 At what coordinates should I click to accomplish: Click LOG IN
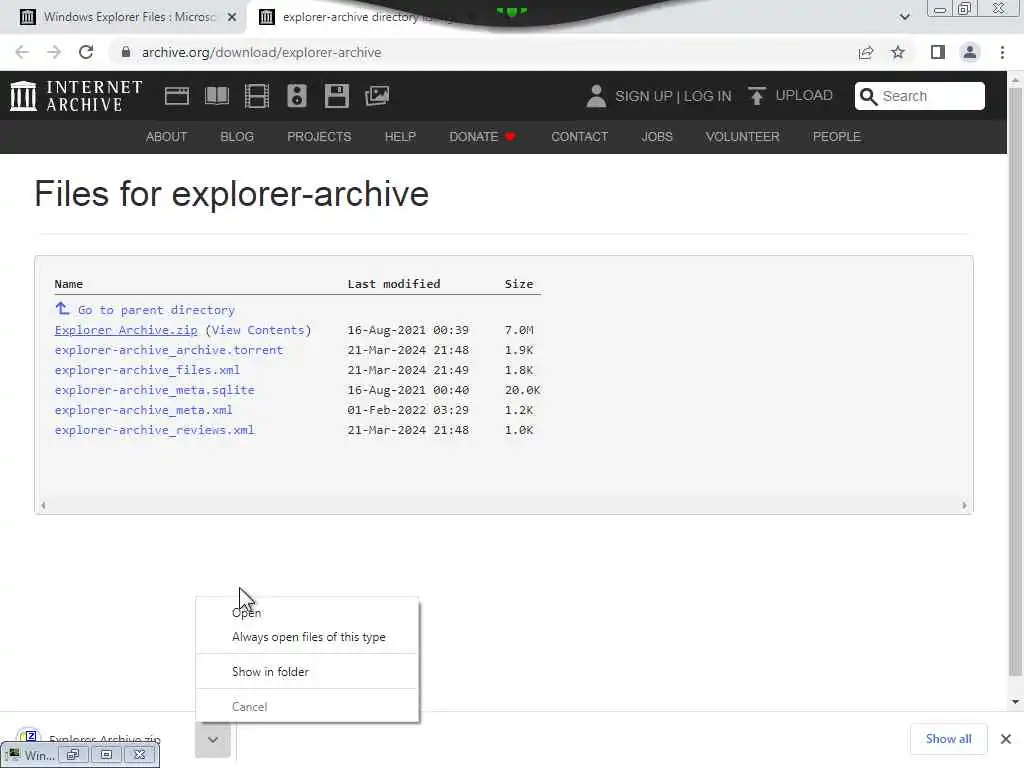[708, 96]
